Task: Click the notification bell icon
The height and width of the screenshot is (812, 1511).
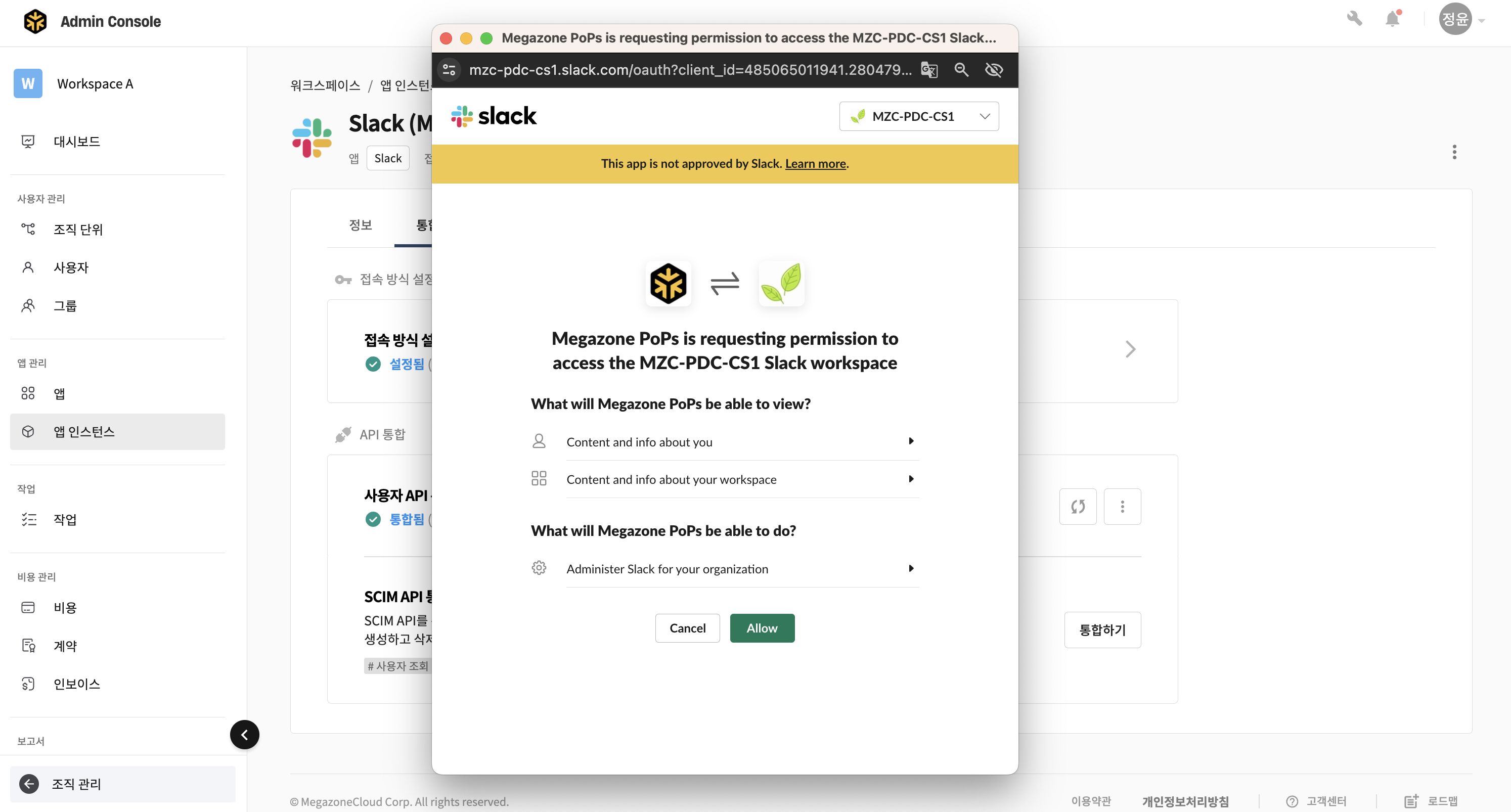Action: (x=1393, y=19)
